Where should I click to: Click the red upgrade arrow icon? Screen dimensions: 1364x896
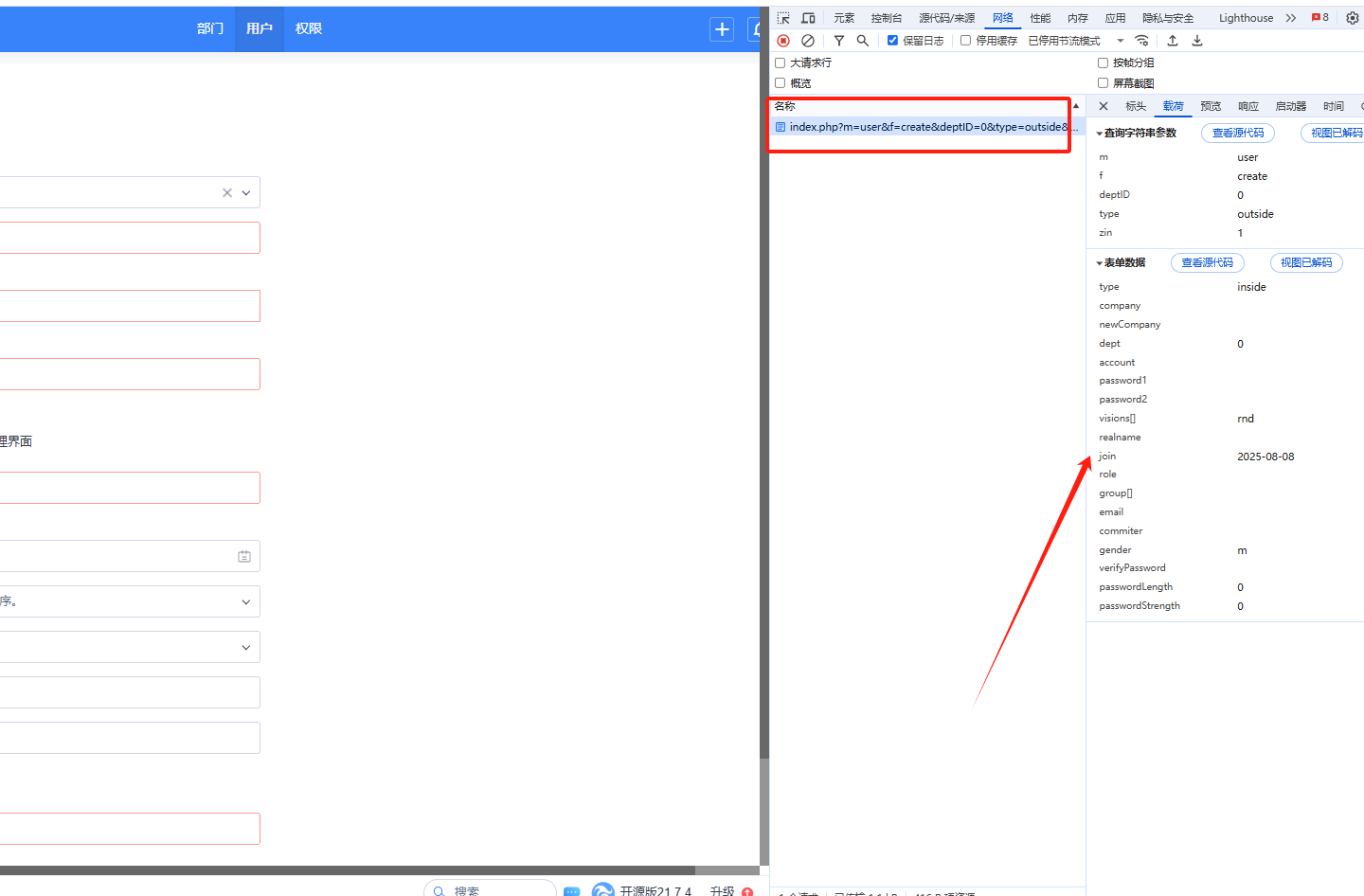coord(747,891)
